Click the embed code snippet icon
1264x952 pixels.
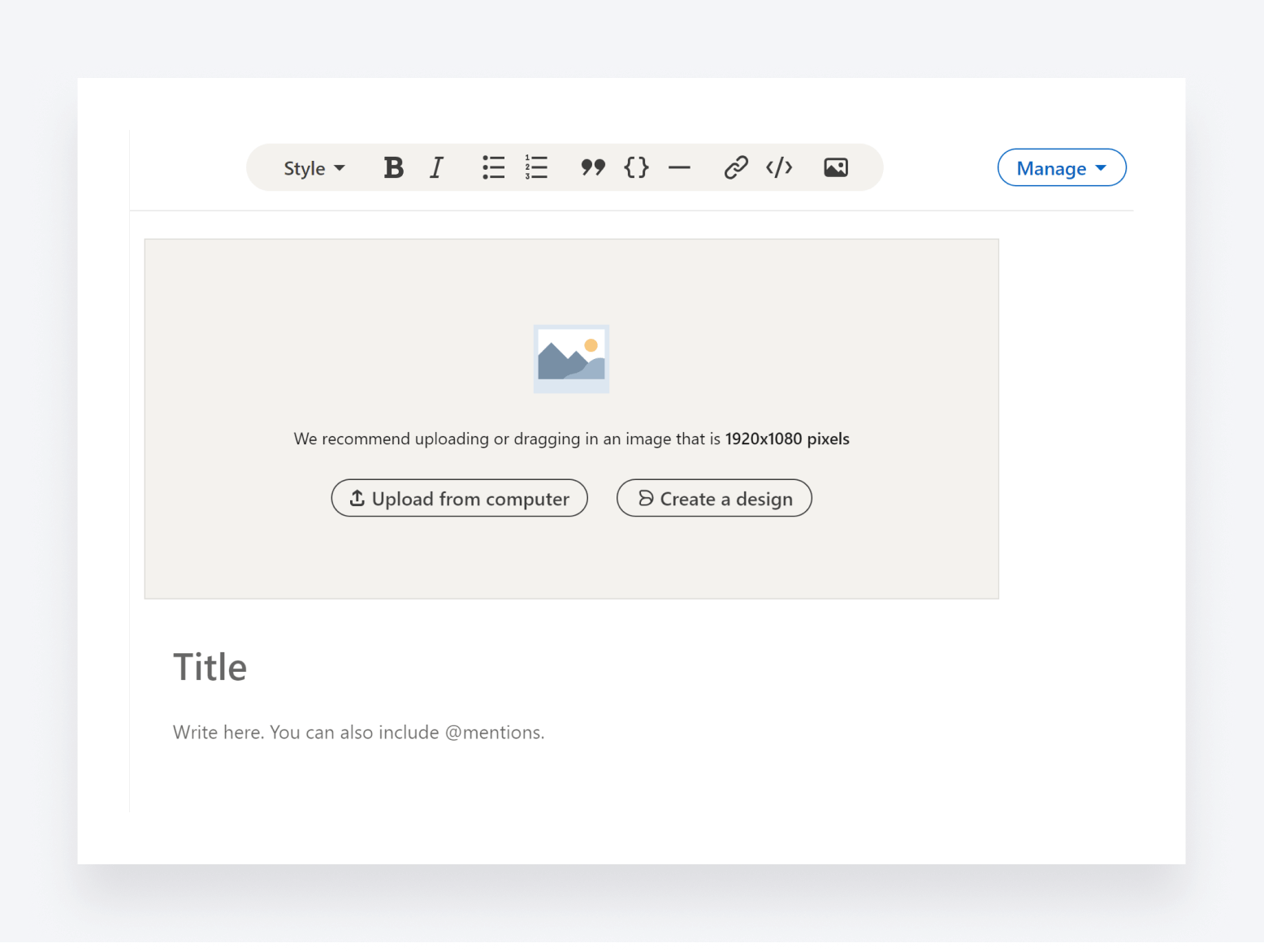pos(779,168)
